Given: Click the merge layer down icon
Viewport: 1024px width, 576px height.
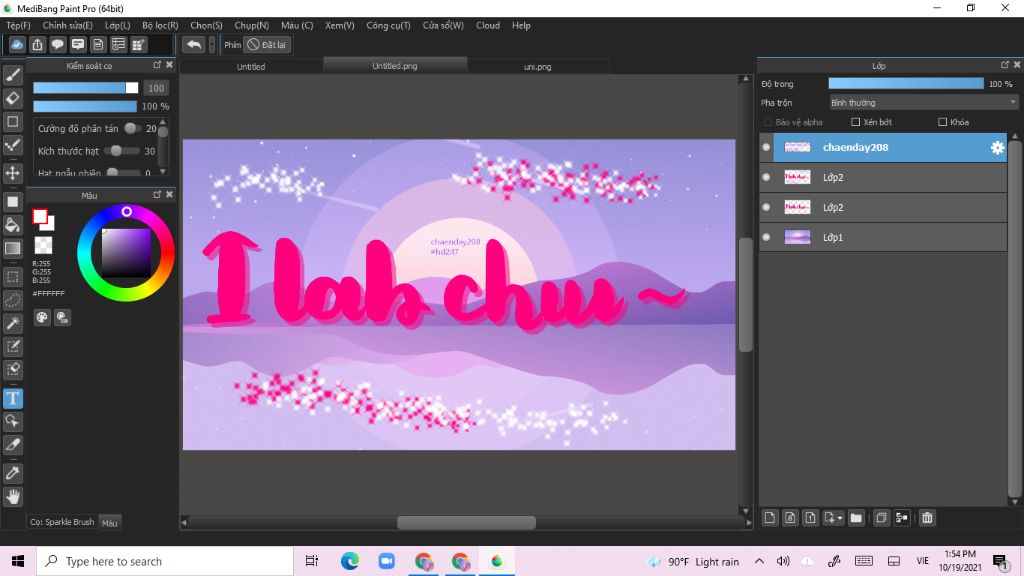Looking at the screenshot, I should [x=902, y=518].
